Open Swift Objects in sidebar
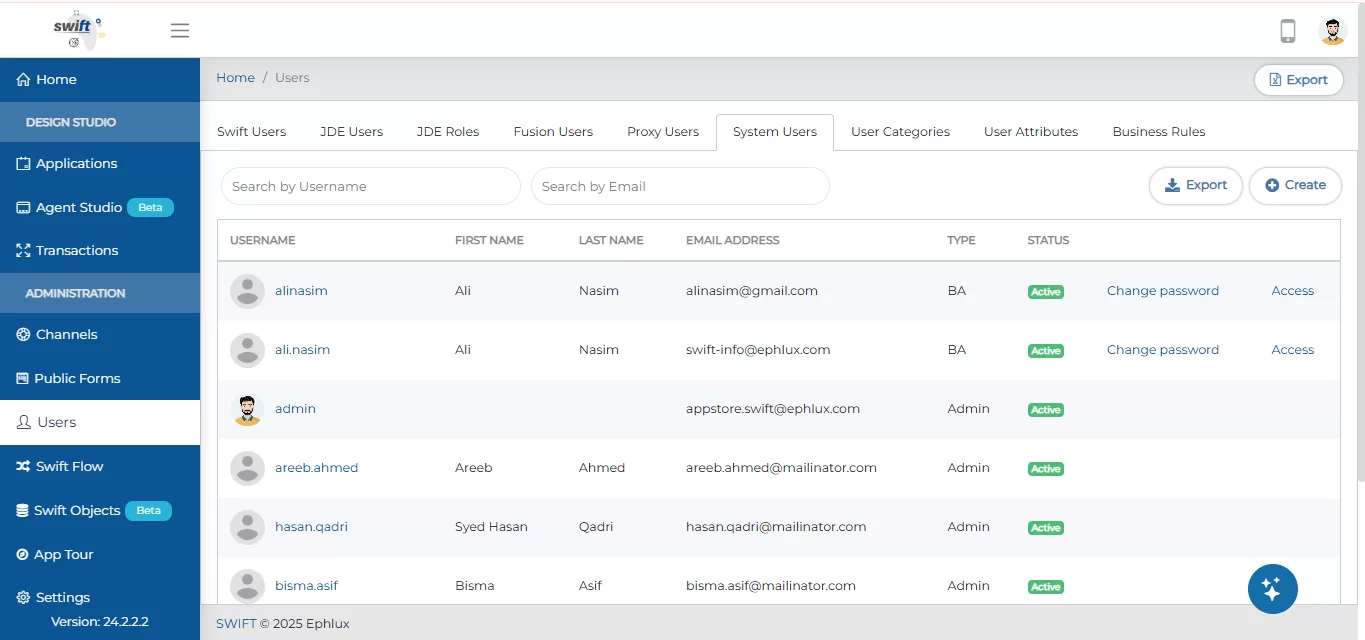 pos(100,510)
